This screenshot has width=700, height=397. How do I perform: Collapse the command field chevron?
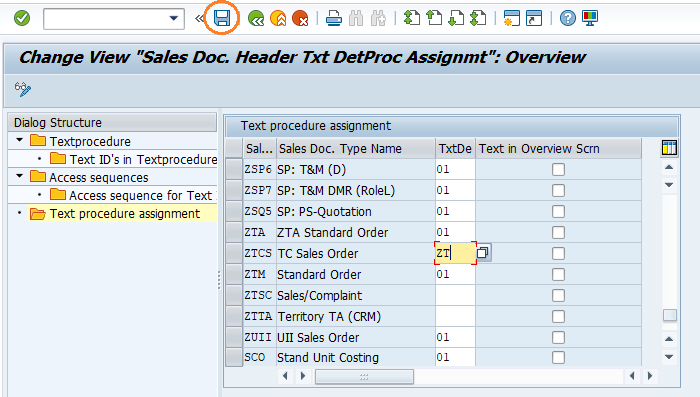(199, 19)
